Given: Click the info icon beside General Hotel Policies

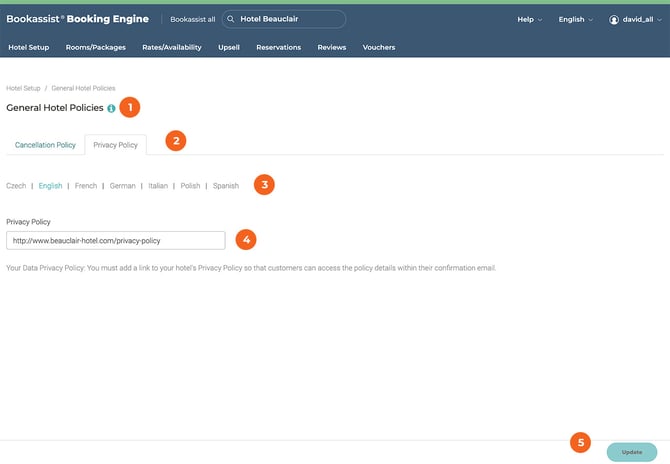Looking at the screenshot, I should coord(111,108).
